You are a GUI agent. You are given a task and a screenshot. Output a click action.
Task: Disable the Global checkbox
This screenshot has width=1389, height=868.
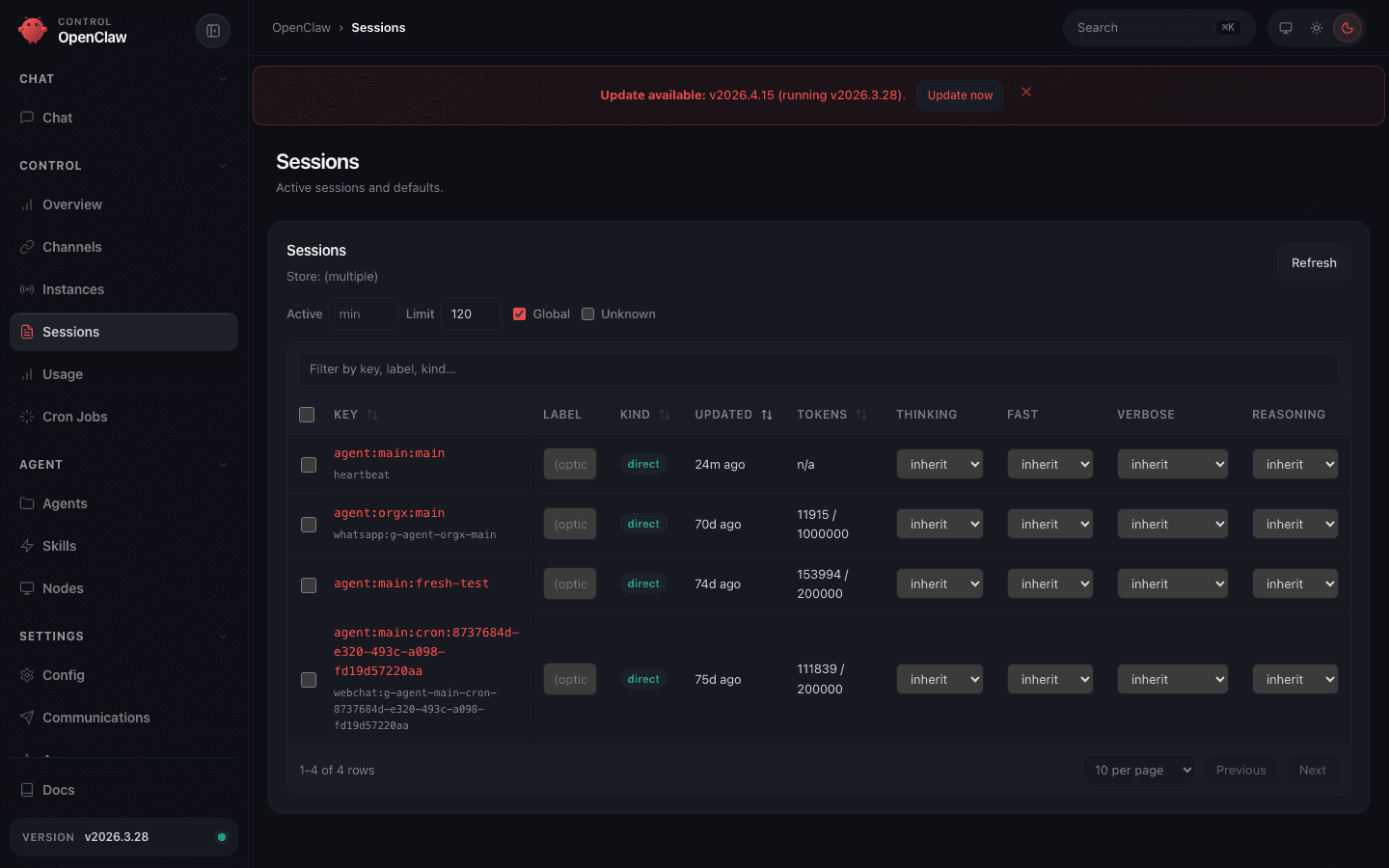(519, 313)
